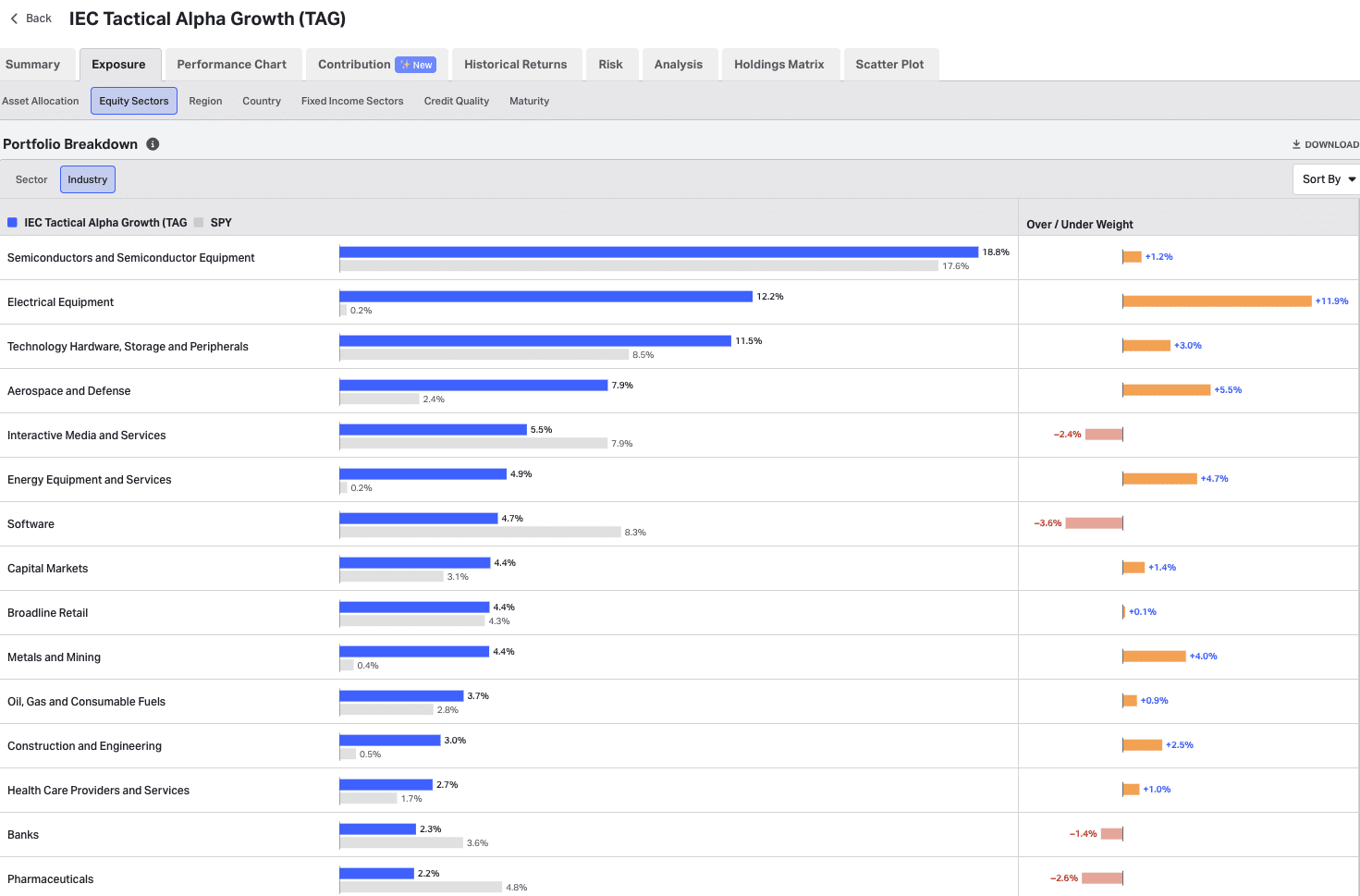
Task: Open the Holdings Matrix tab
Action: [x=779, y=65]
